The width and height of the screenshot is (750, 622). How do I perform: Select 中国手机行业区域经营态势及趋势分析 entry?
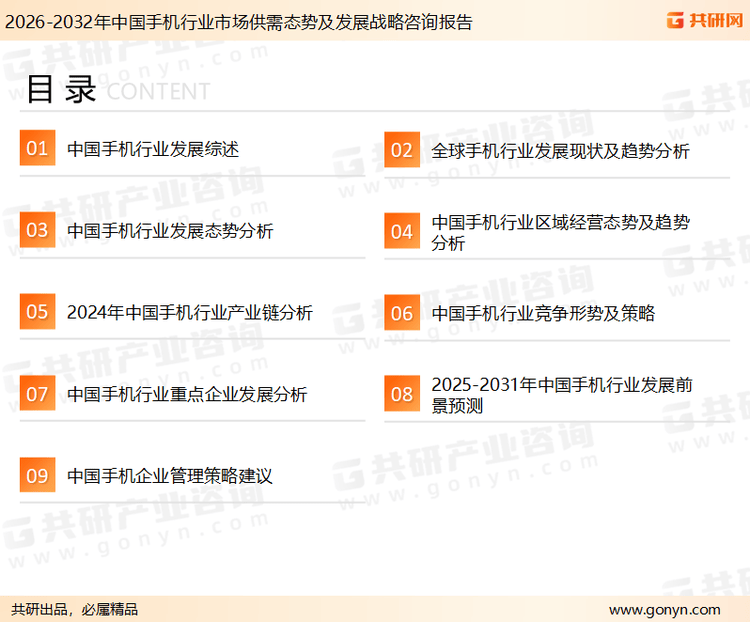pyautogui.click(x=560, y=232)
